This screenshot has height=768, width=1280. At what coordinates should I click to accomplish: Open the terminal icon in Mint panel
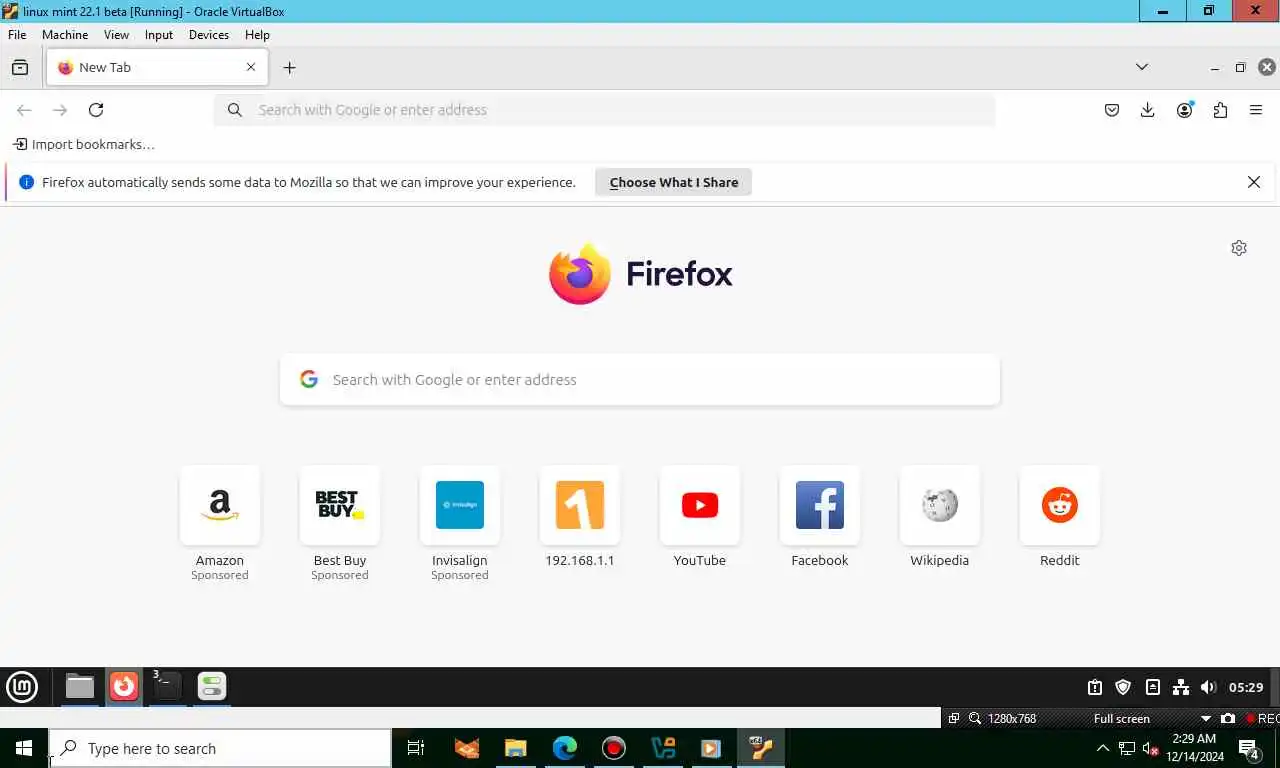[167, 686]
